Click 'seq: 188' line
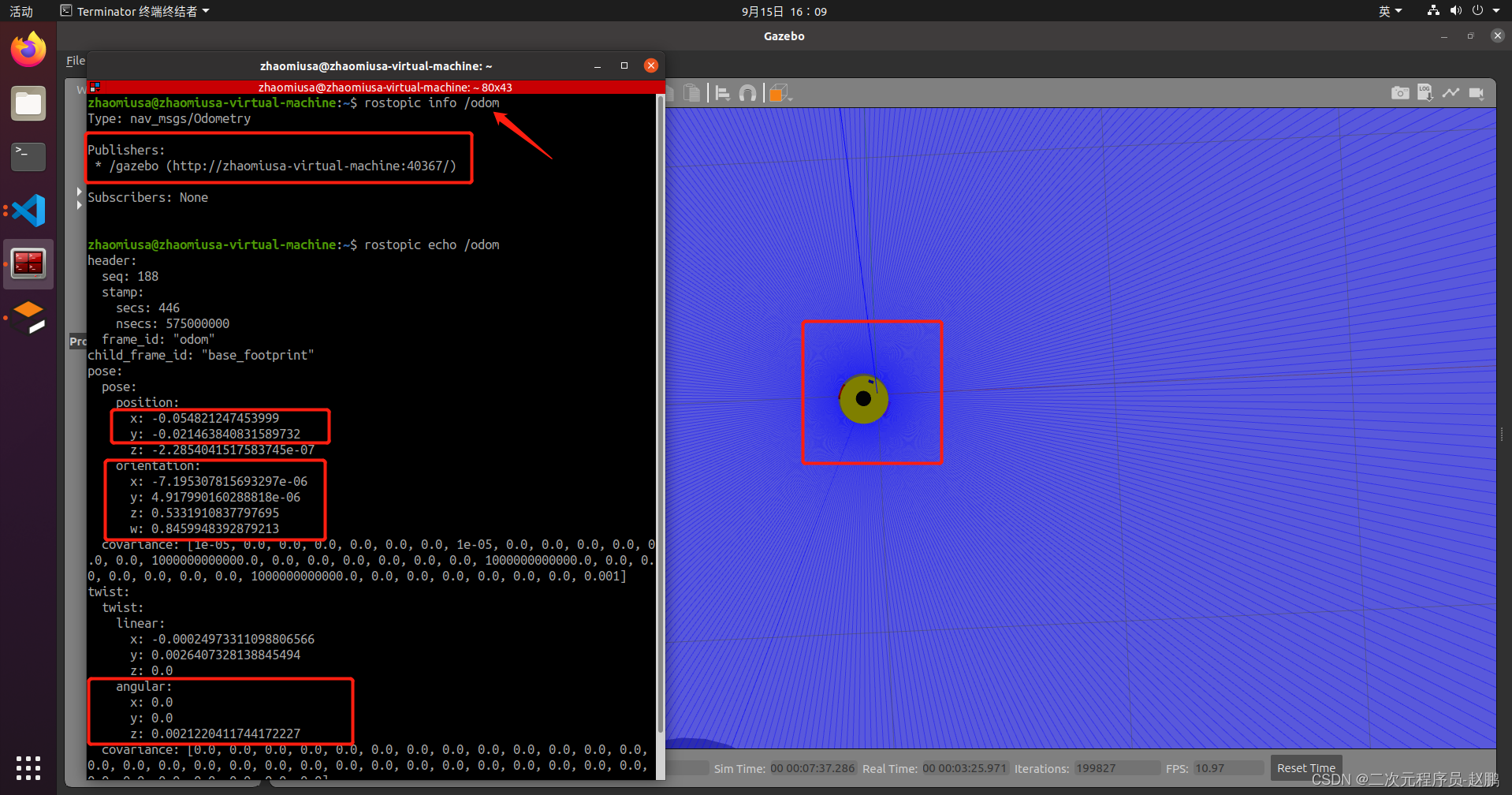1512x795 pixels. tap(130, 276)
